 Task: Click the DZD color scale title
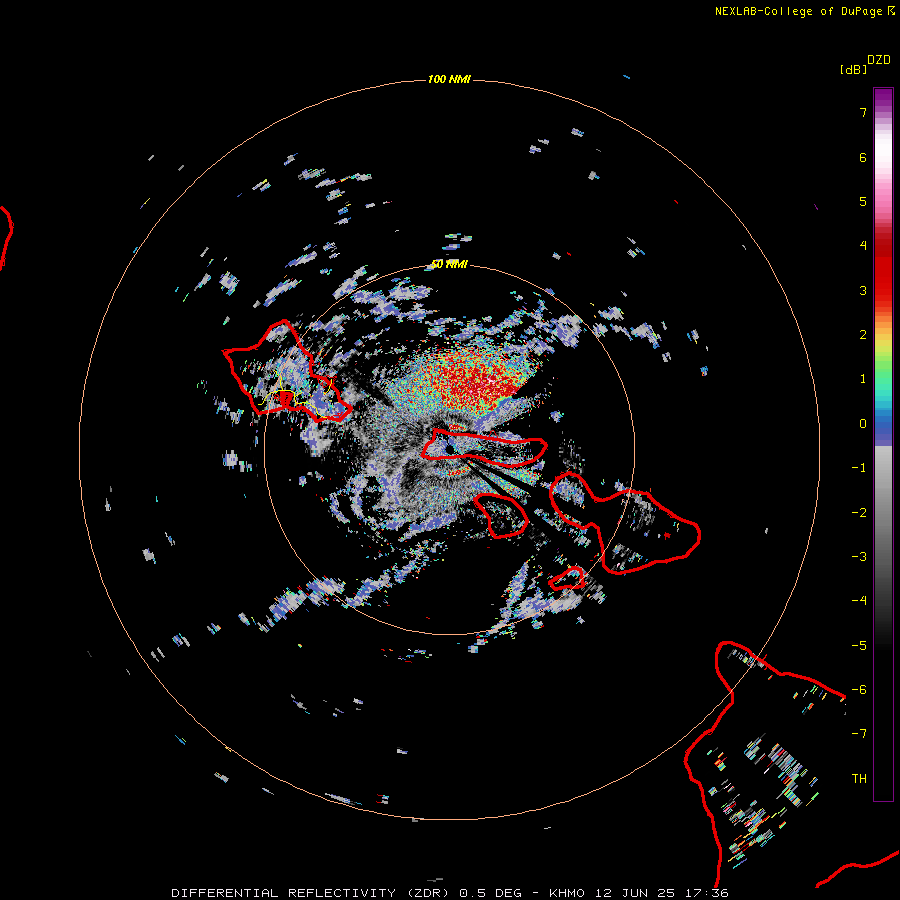(x=879, y=60)
